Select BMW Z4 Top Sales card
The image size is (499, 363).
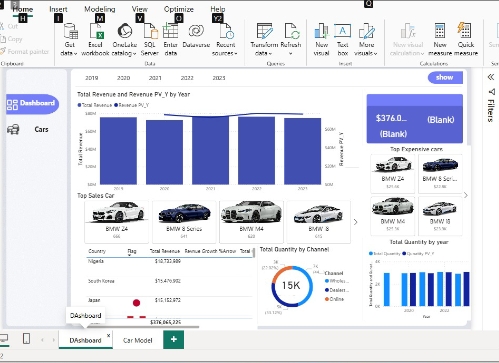pos(117,222)
